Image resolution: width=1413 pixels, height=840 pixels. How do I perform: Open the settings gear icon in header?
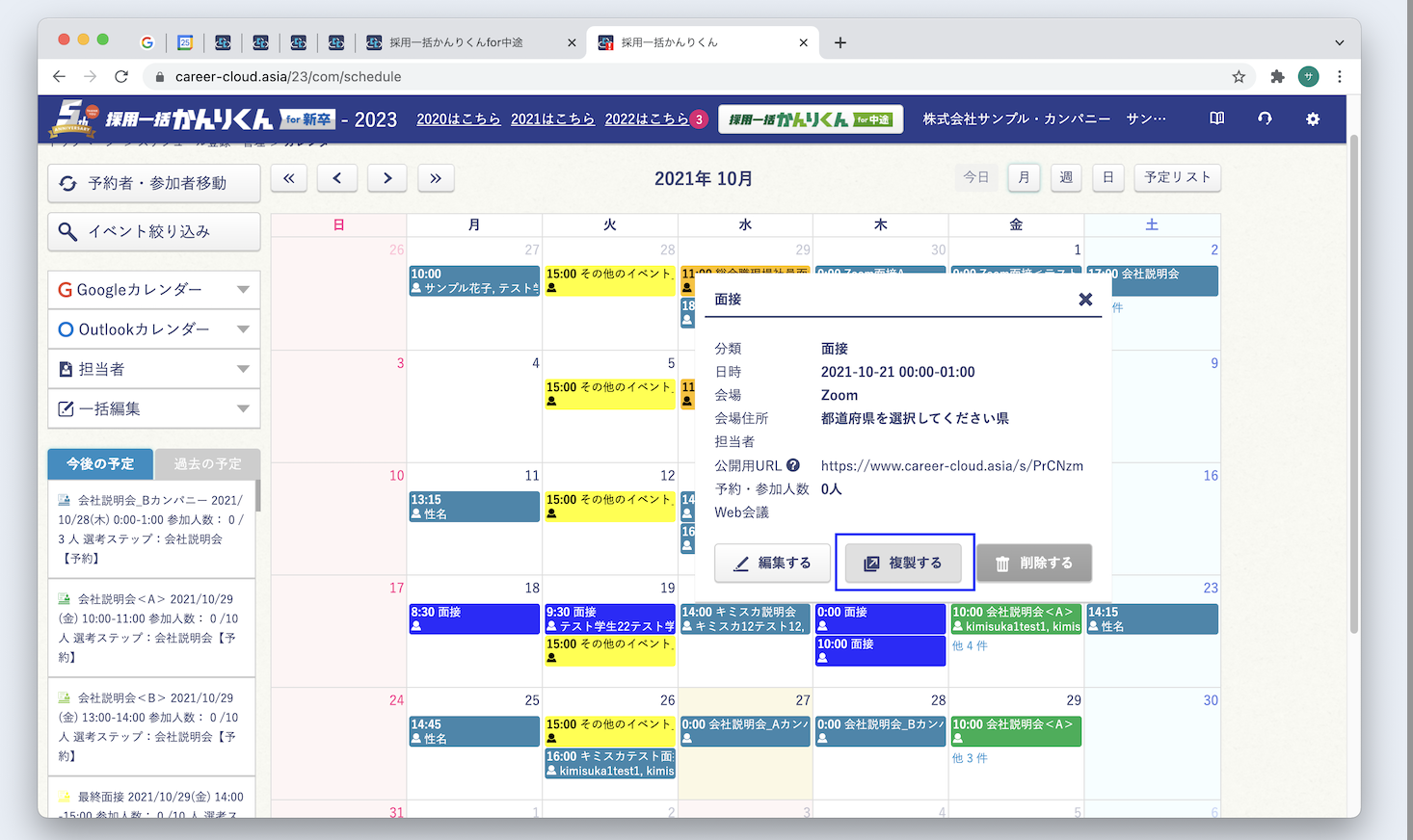[x=1312, y=118]
